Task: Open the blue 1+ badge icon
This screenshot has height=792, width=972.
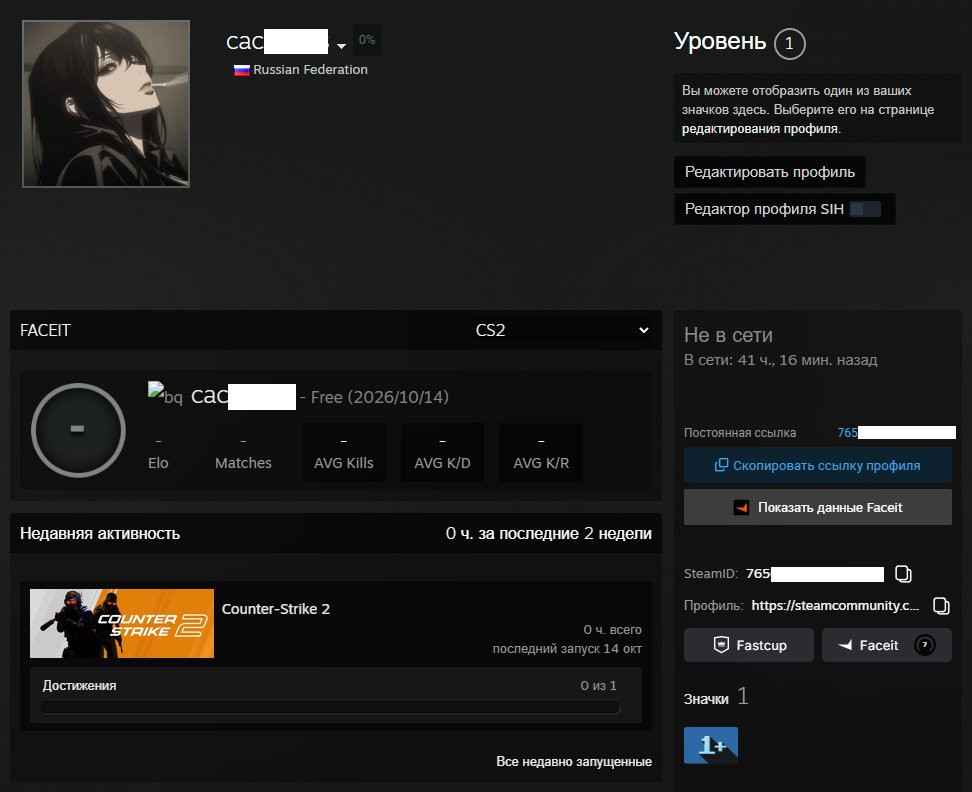Action: (711, 746)
